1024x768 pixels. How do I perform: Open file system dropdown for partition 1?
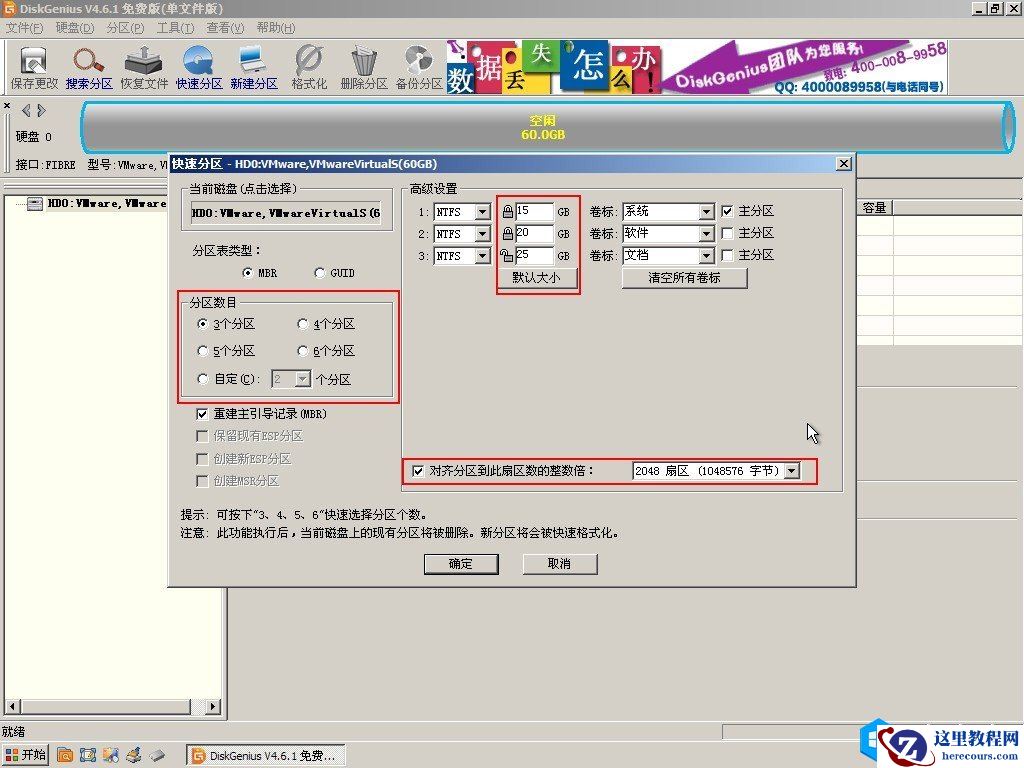pyautogui.click(x=482, y=212)
